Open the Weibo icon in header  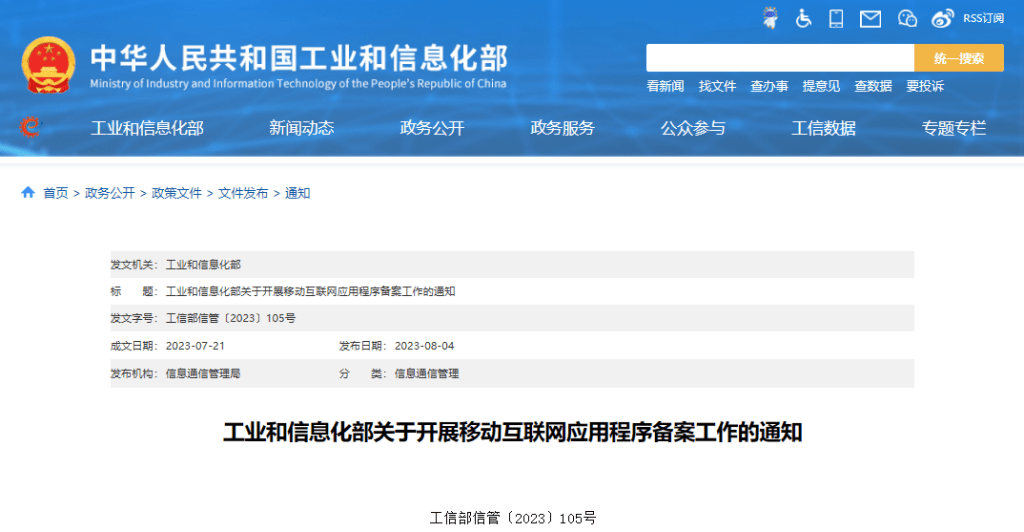point(943,18)
